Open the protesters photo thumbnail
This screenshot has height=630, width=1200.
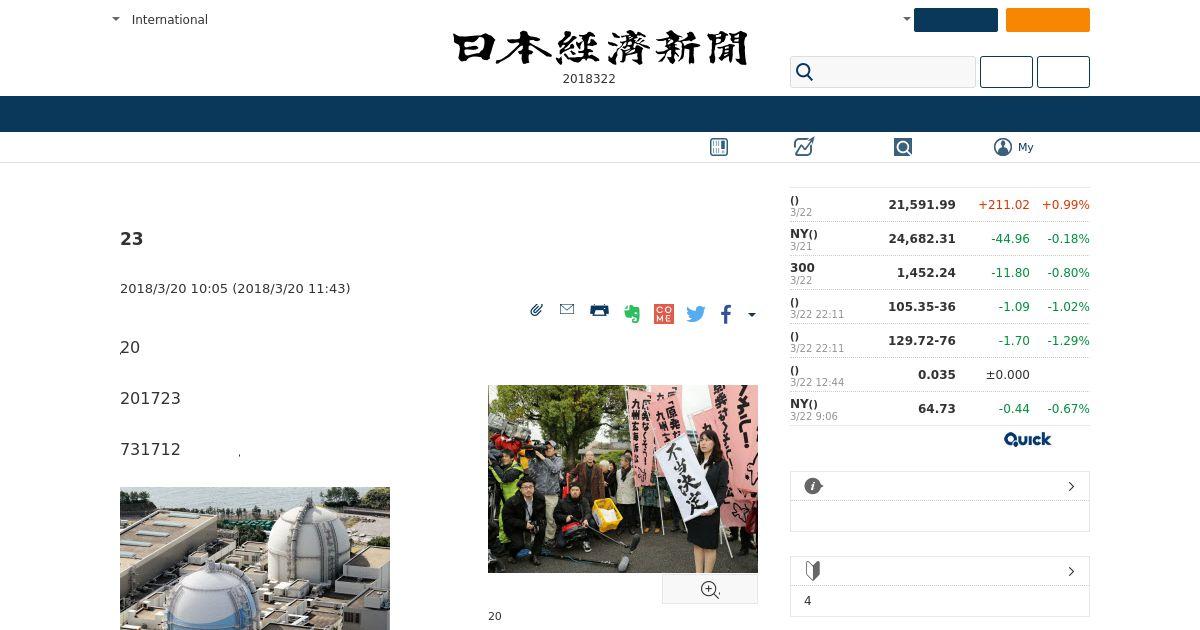coord(623,479)
